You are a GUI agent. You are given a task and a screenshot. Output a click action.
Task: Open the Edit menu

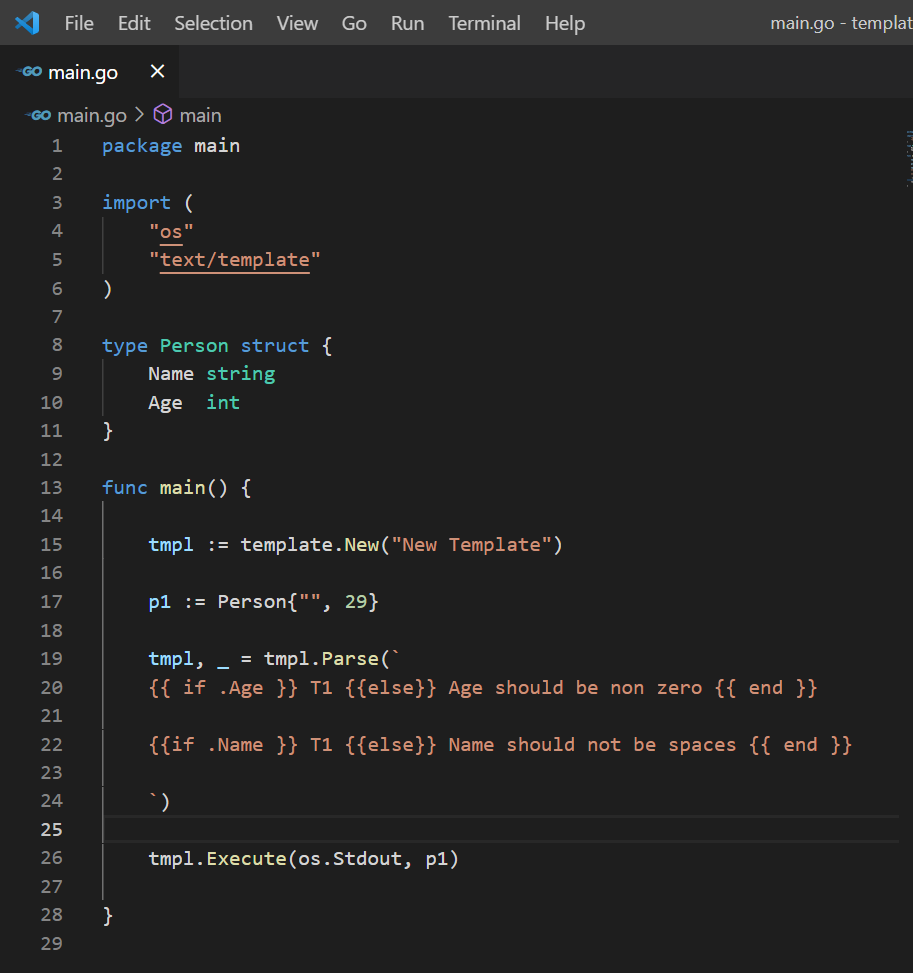pos(133,23)
